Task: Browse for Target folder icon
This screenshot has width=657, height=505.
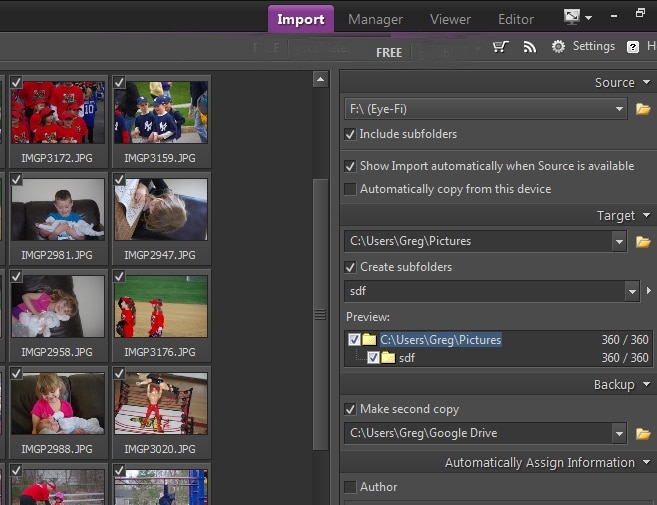Action: pyautogui.click(x=643, y=242)
